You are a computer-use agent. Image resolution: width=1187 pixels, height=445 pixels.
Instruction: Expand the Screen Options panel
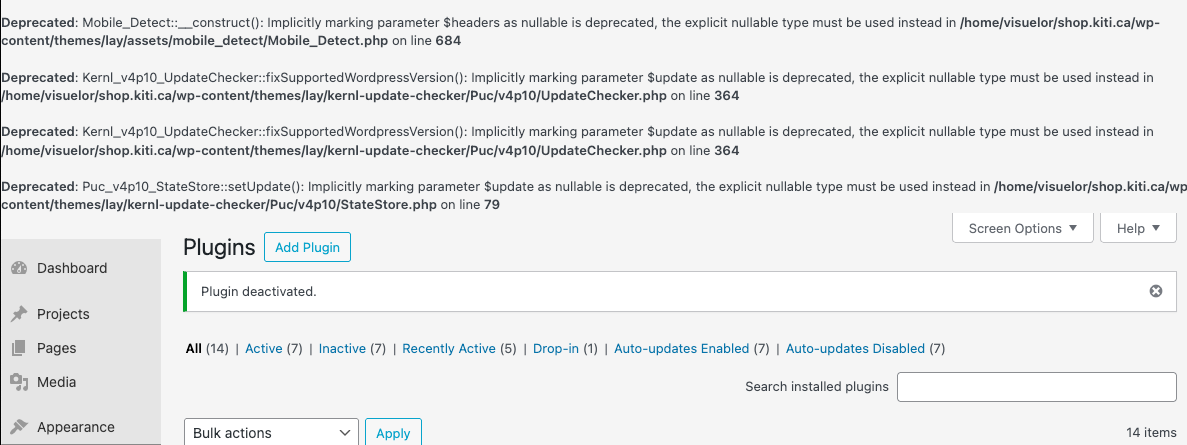(1022, 228)
